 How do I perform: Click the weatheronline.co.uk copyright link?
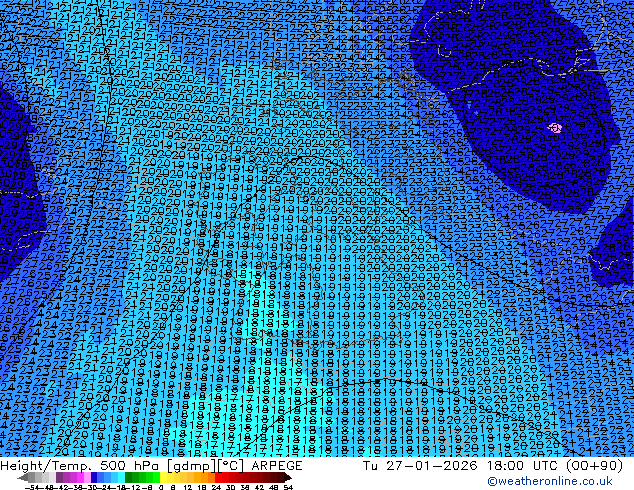550,481
